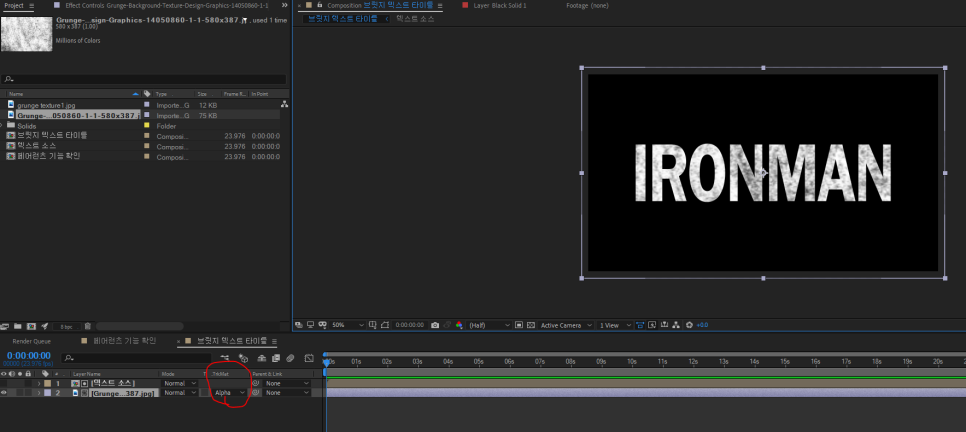Open the RGB channel display icon
Screen dimensions: 966x432
460,325
